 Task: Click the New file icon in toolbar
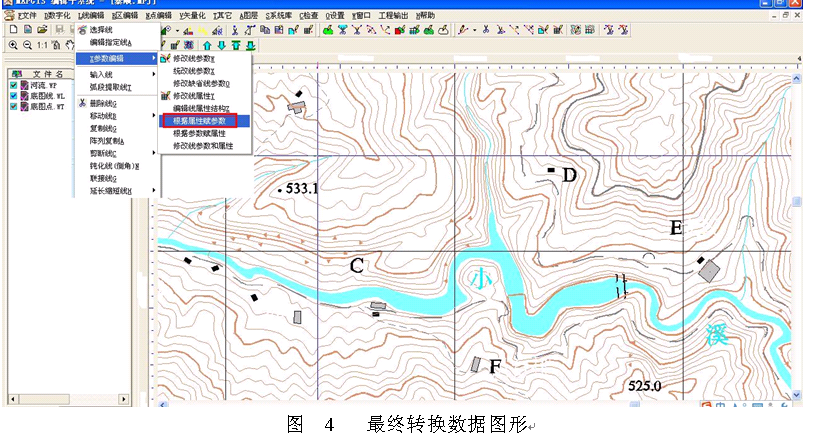click(x=13, y=30)
